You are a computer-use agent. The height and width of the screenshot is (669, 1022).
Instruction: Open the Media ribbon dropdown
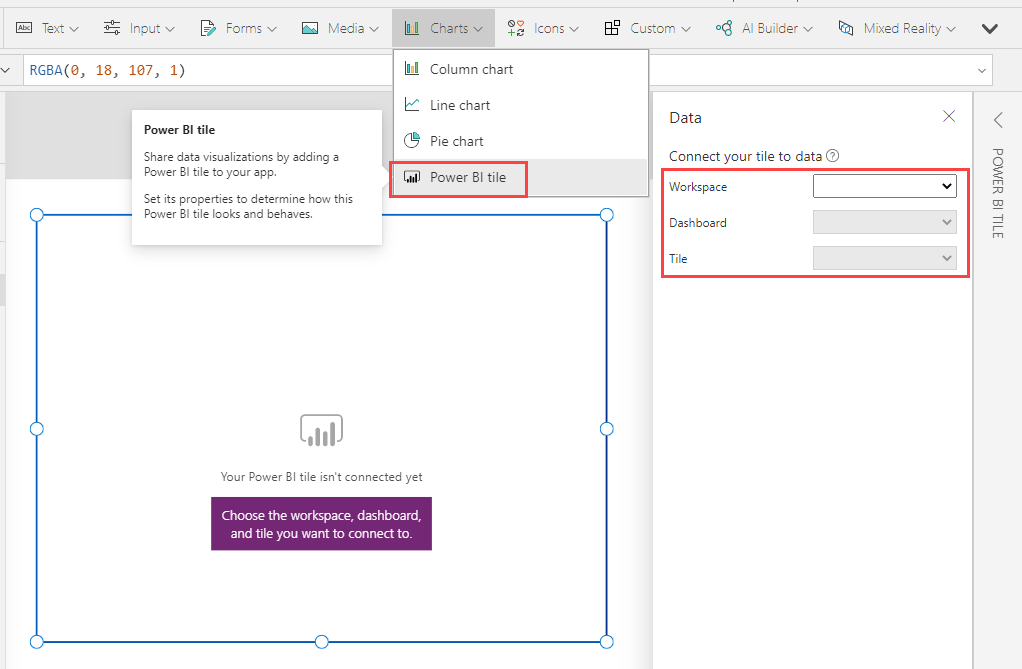click(340, 28)
